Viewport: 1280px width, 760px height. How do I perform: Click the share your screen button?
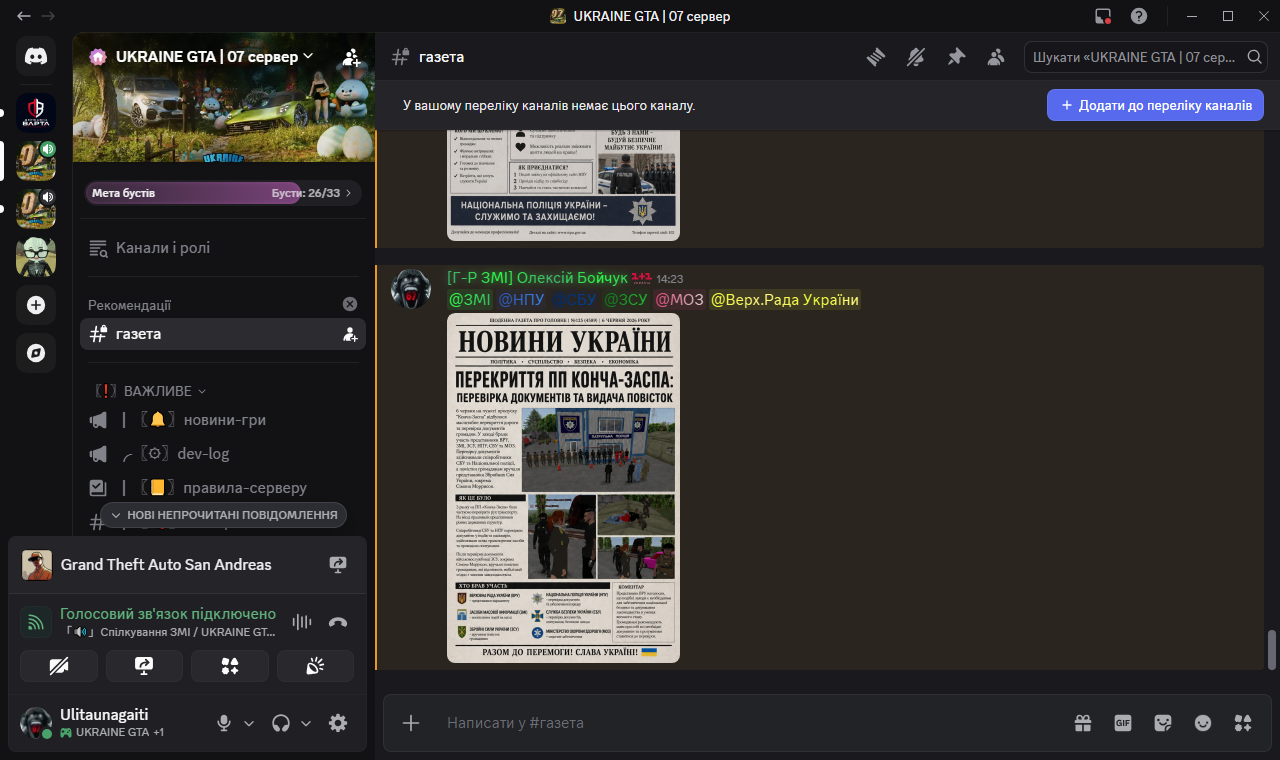(x=144, y=666)
